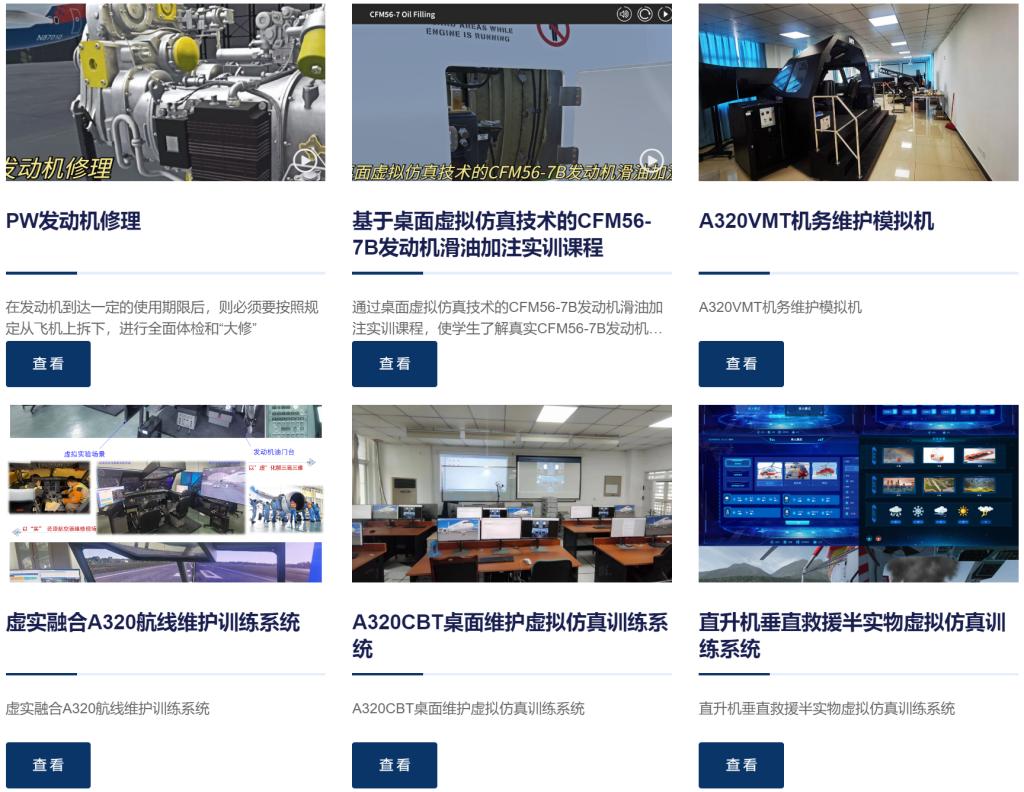The image size is (1024, 792).
Task: Click description text 通过桌面虚拟仿真技术的CFM56-7B
Action: point(507,317)
